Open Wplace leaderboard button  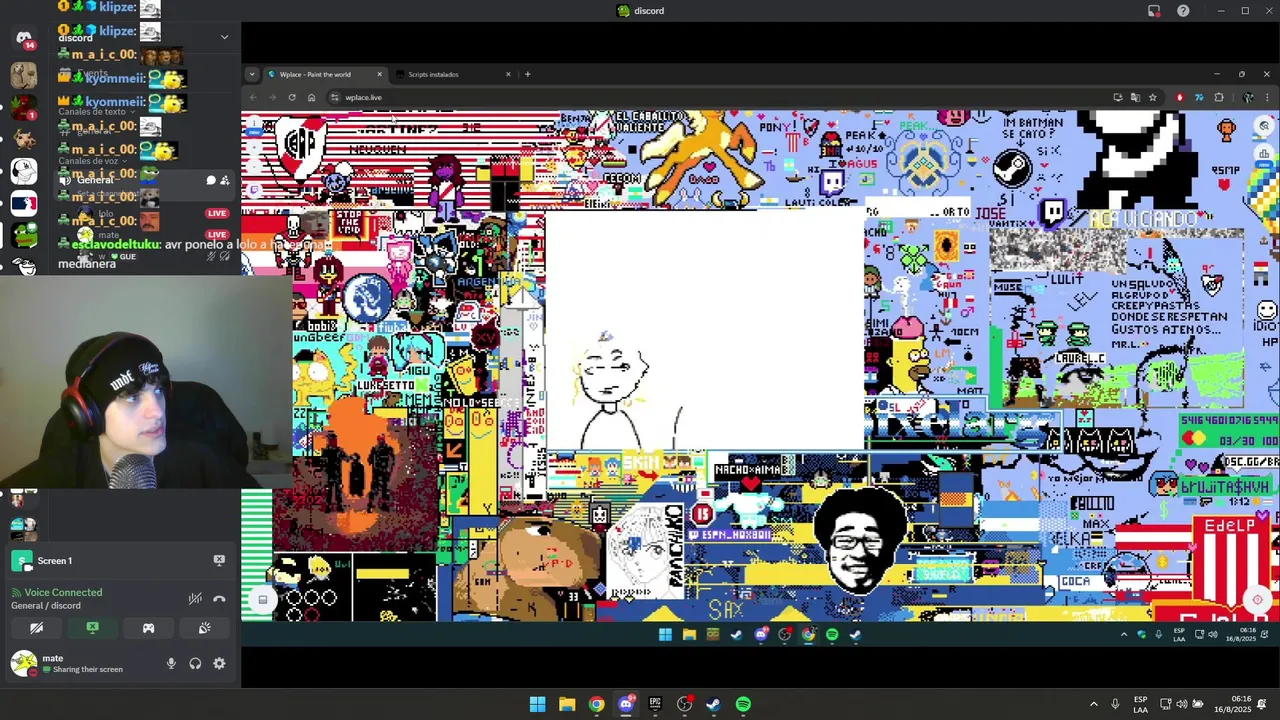[1265, 154]
